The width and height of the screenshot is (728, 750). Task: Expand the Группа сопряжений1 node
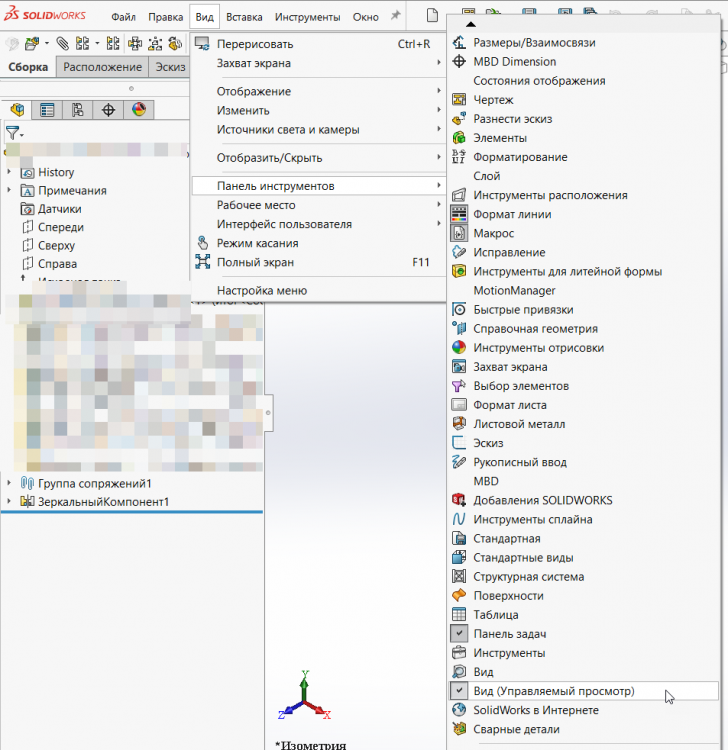click(9, 483)
